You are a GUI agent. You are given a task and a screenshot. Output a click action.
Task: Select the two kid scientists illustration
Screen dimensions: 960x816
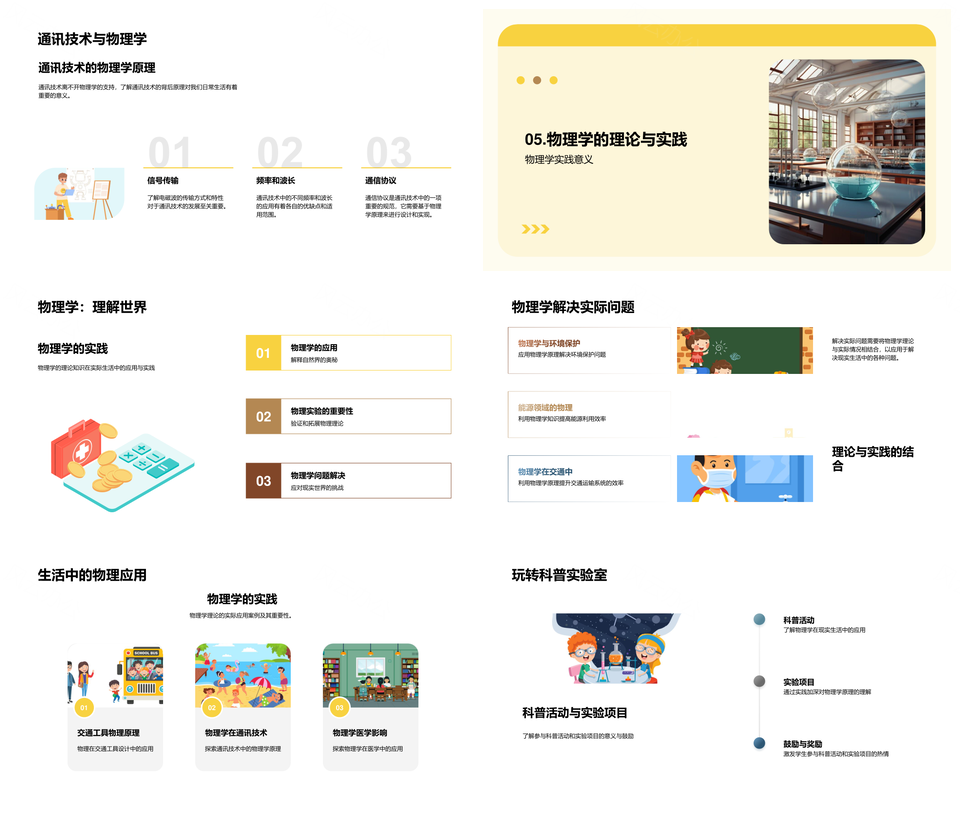(615, 649)
